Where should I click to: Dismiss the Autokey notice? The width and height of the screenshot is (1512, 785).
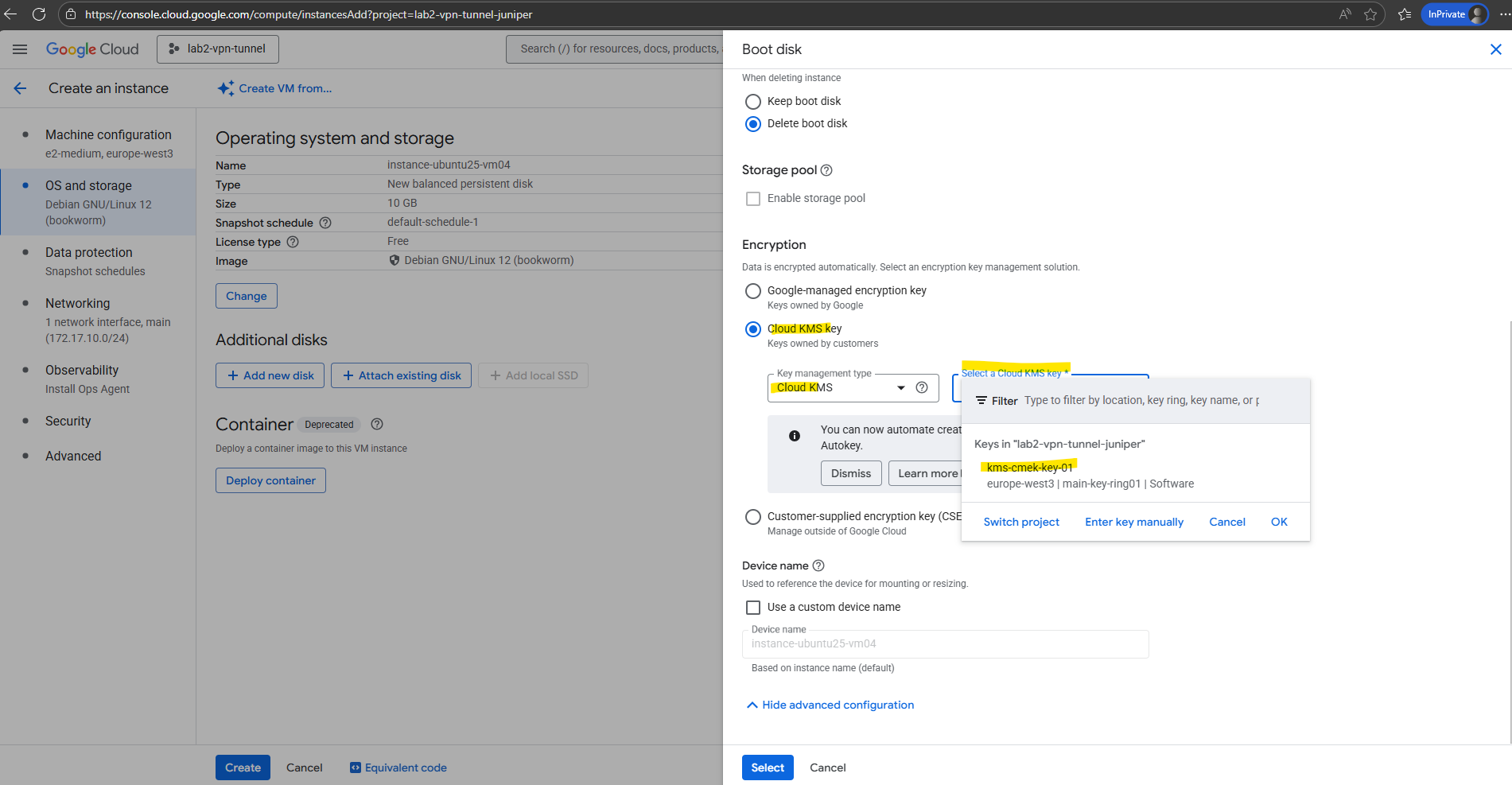point(851,473)
